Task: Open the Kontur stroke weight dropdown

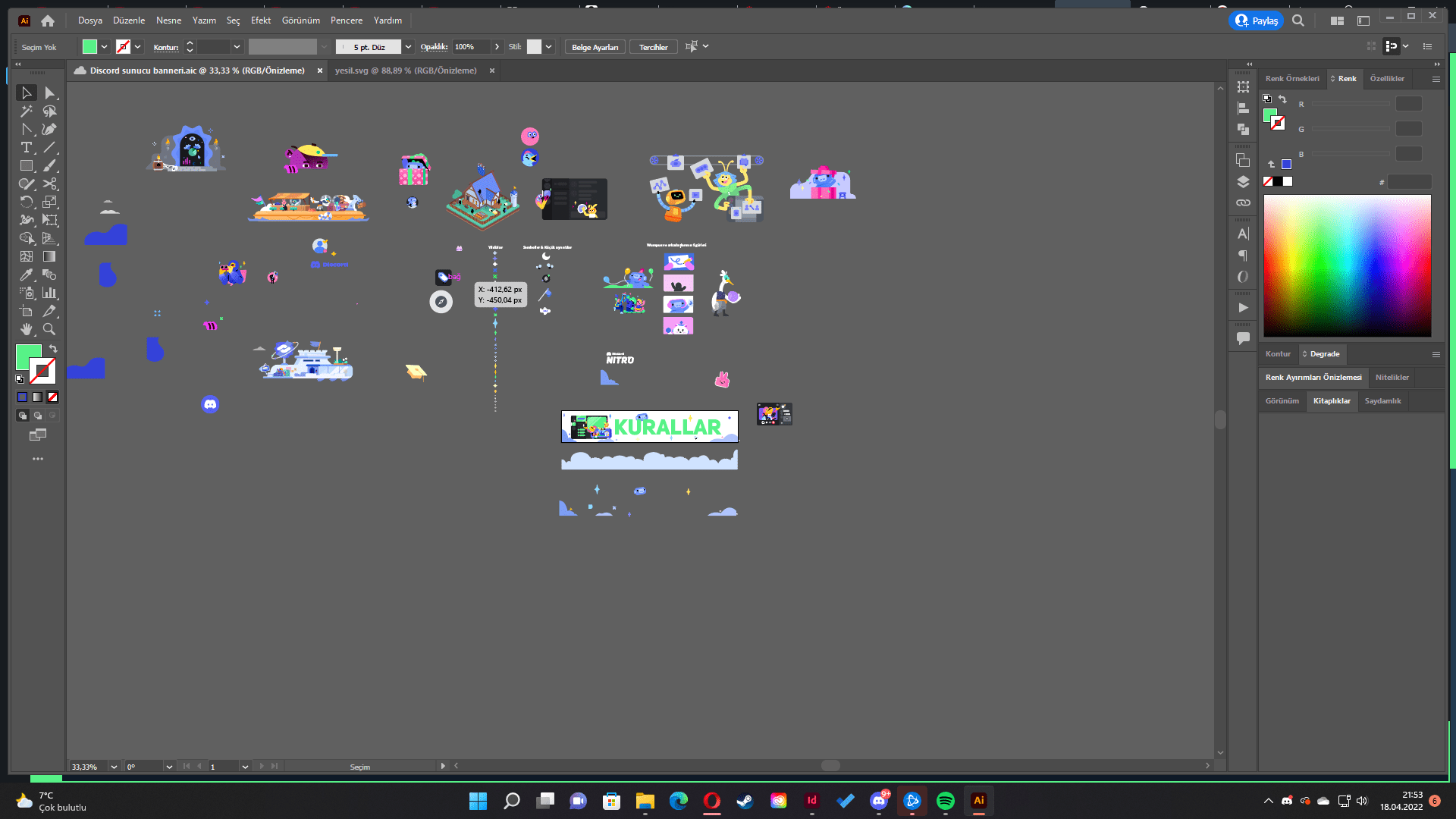Action: (237, 47)
